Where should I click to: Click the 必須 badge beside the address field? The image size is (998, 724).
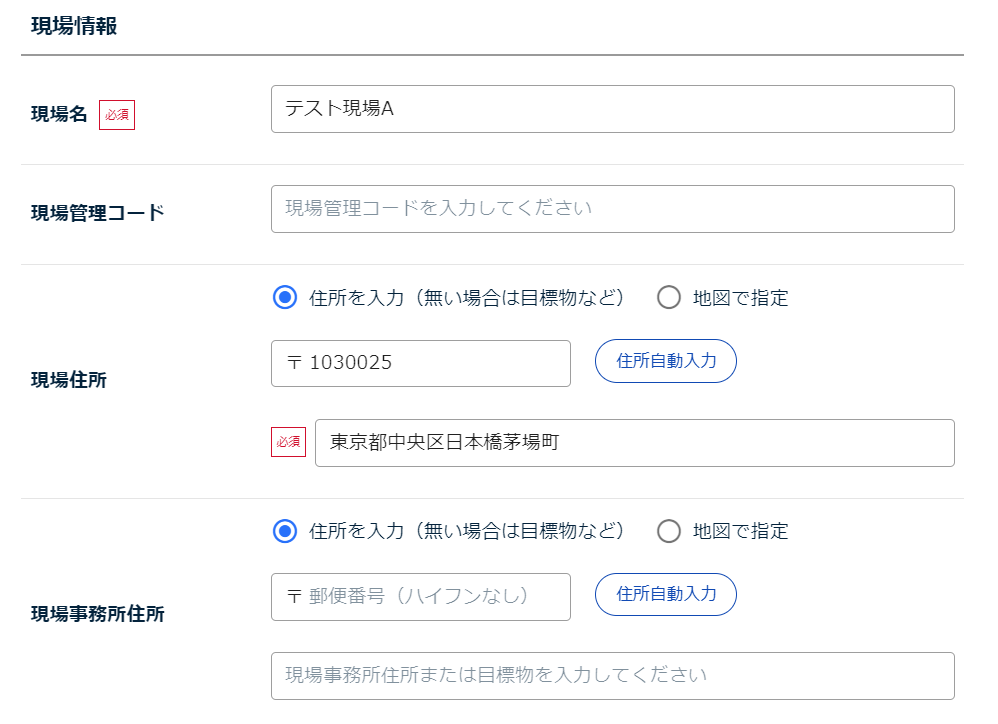pyautogui.click(x=288, y=442)
